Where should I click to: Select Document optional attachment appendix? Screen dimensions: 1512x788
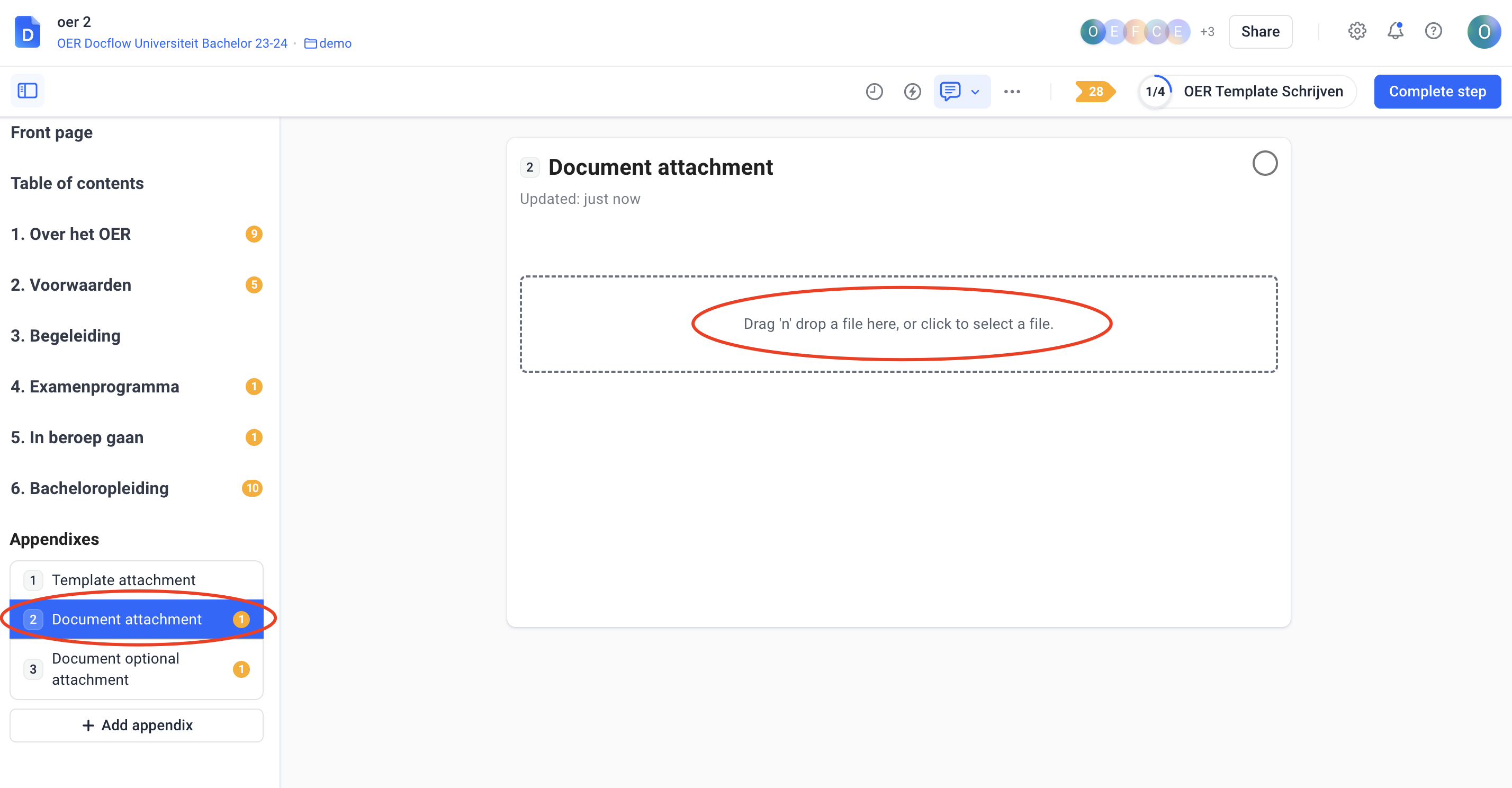[x=115, y=669]
